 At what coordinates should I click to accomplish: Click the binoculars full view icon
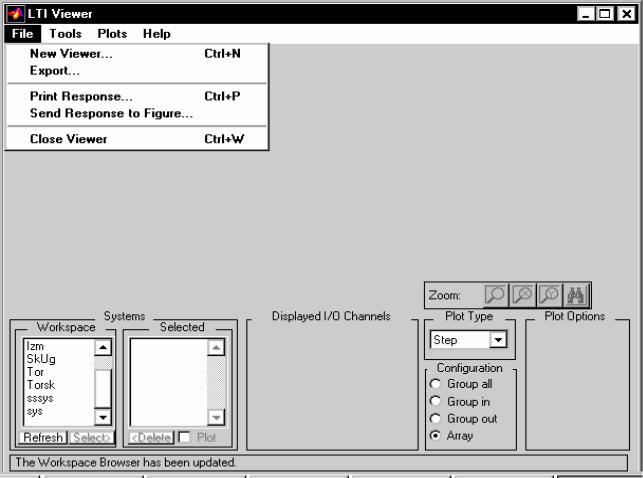[576, 295]
